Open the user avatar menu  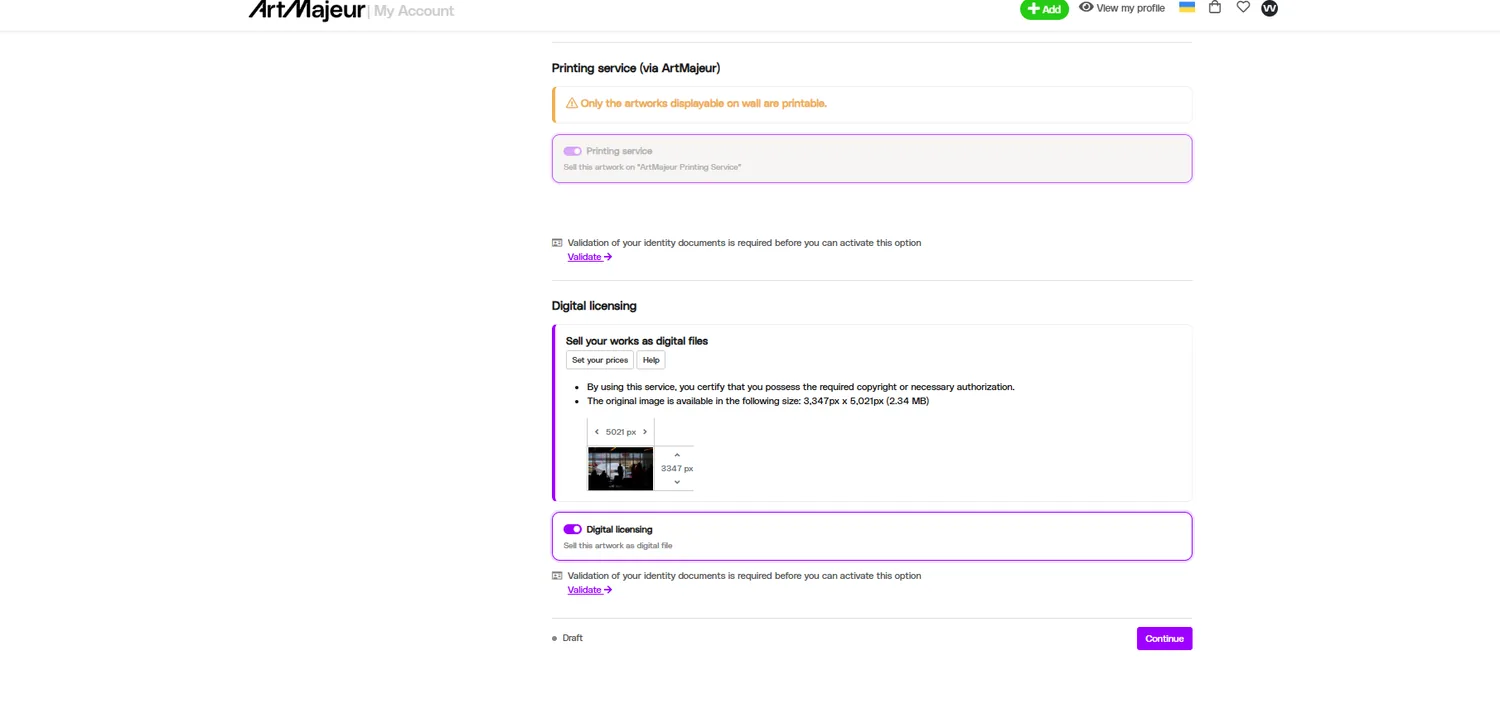tap(1270, 8)
